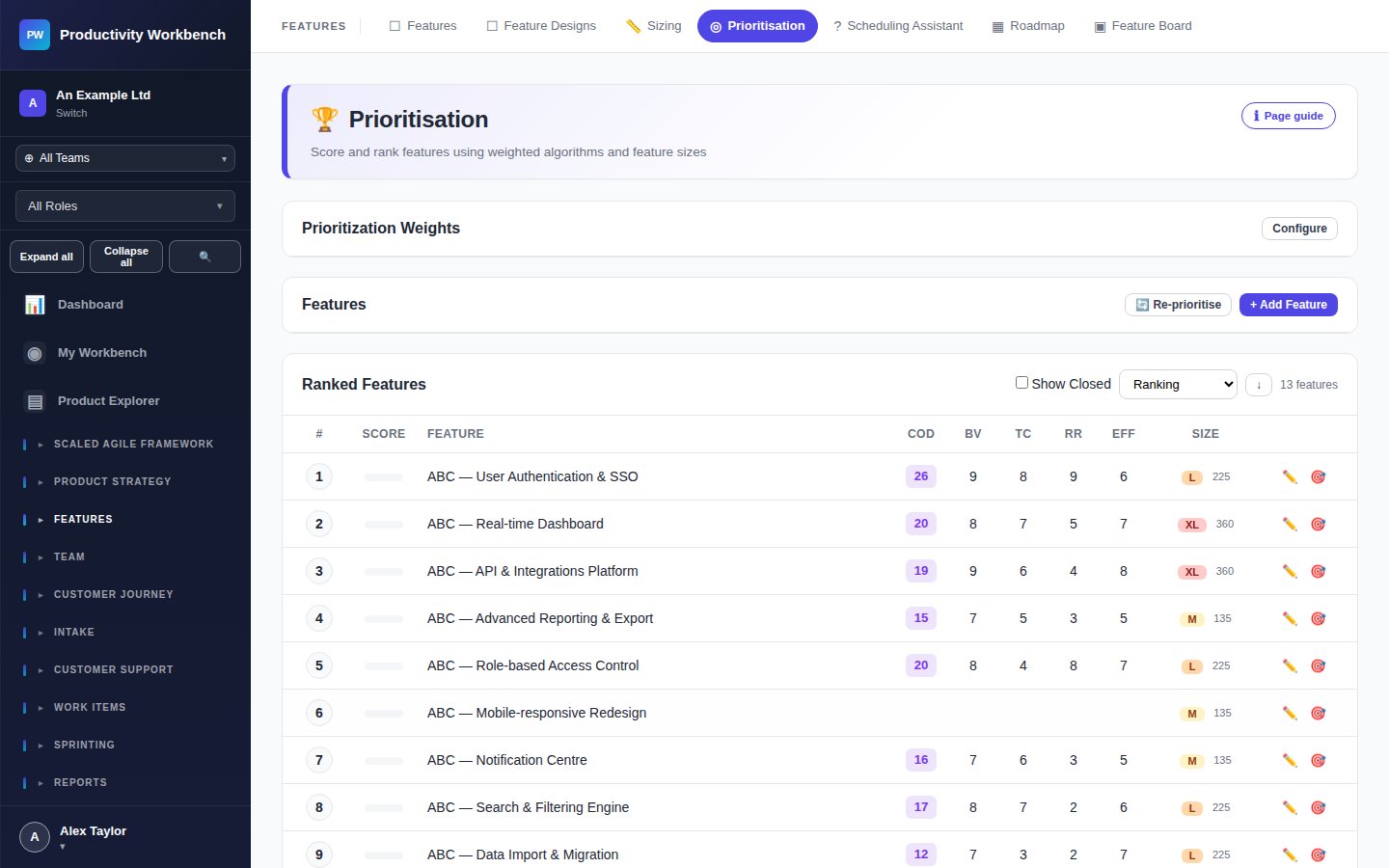This screenshot has height=868, width=1389.
Task: Click the pencil edit icon for User Authentication & SSO
Action: coord(1290,476)
